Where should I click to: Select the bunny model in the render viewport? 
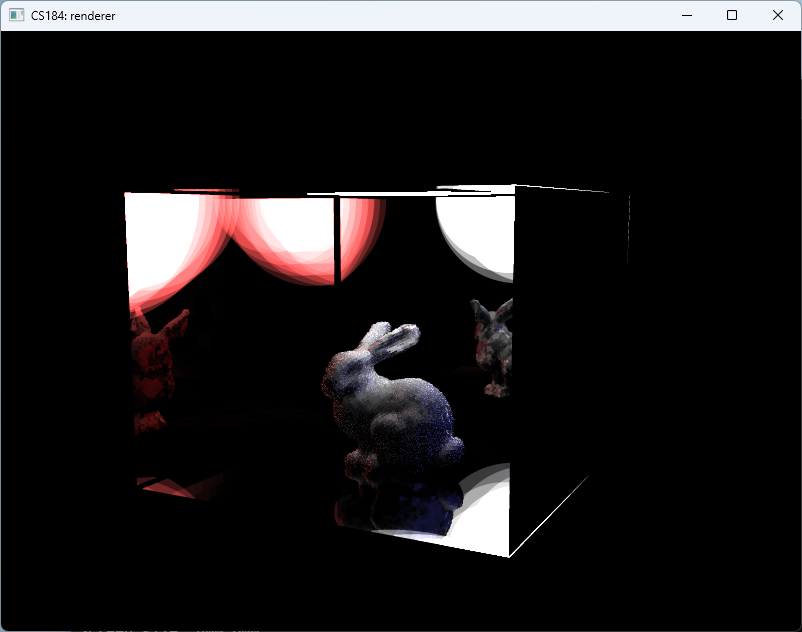tap(390, 400)
